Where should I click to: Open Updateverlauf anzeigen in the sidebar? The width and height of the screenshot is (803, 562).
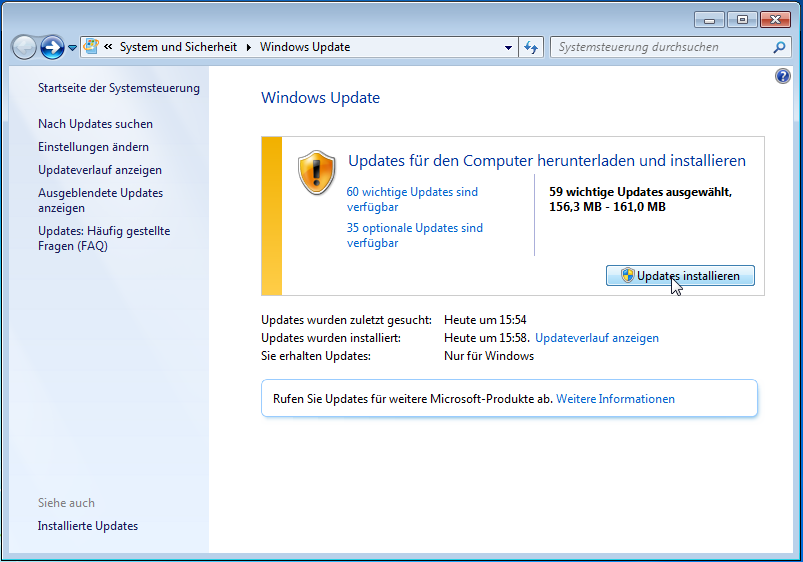(100, 170)
